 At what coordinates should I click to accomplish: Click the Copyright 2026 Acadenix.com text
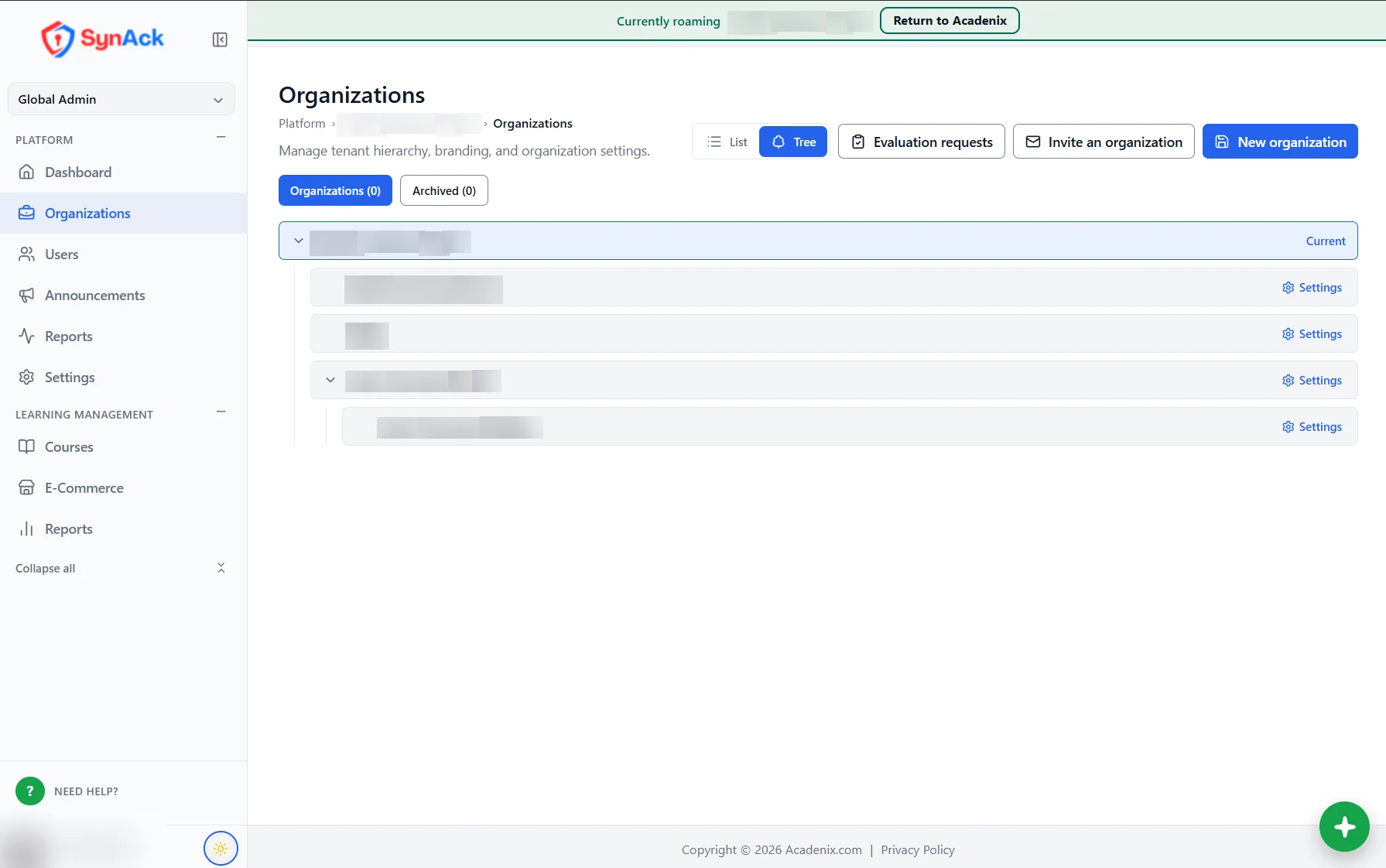(771, 849)
